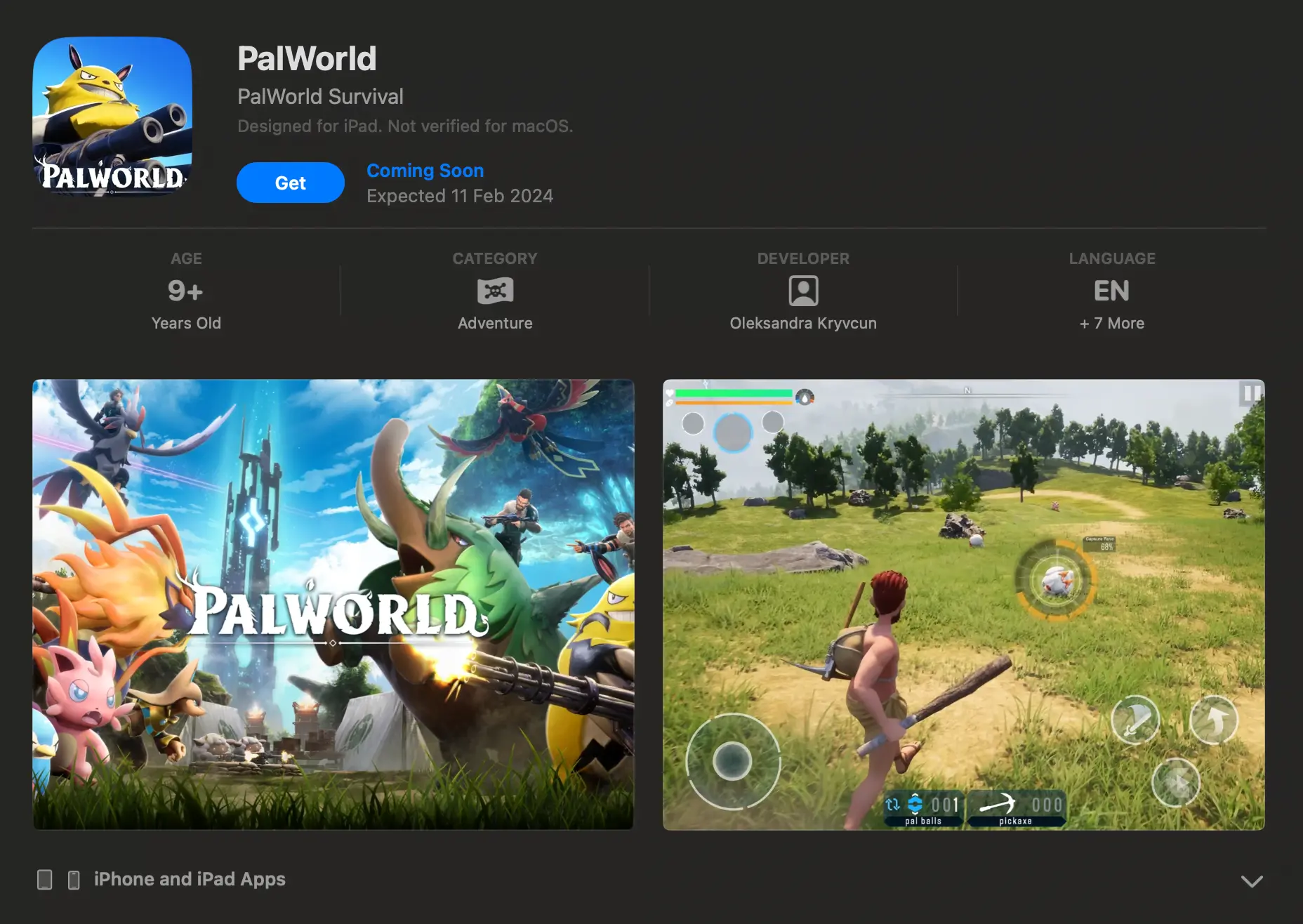
Task: Click the iPad device icon near the bottom
Action: 45,879
